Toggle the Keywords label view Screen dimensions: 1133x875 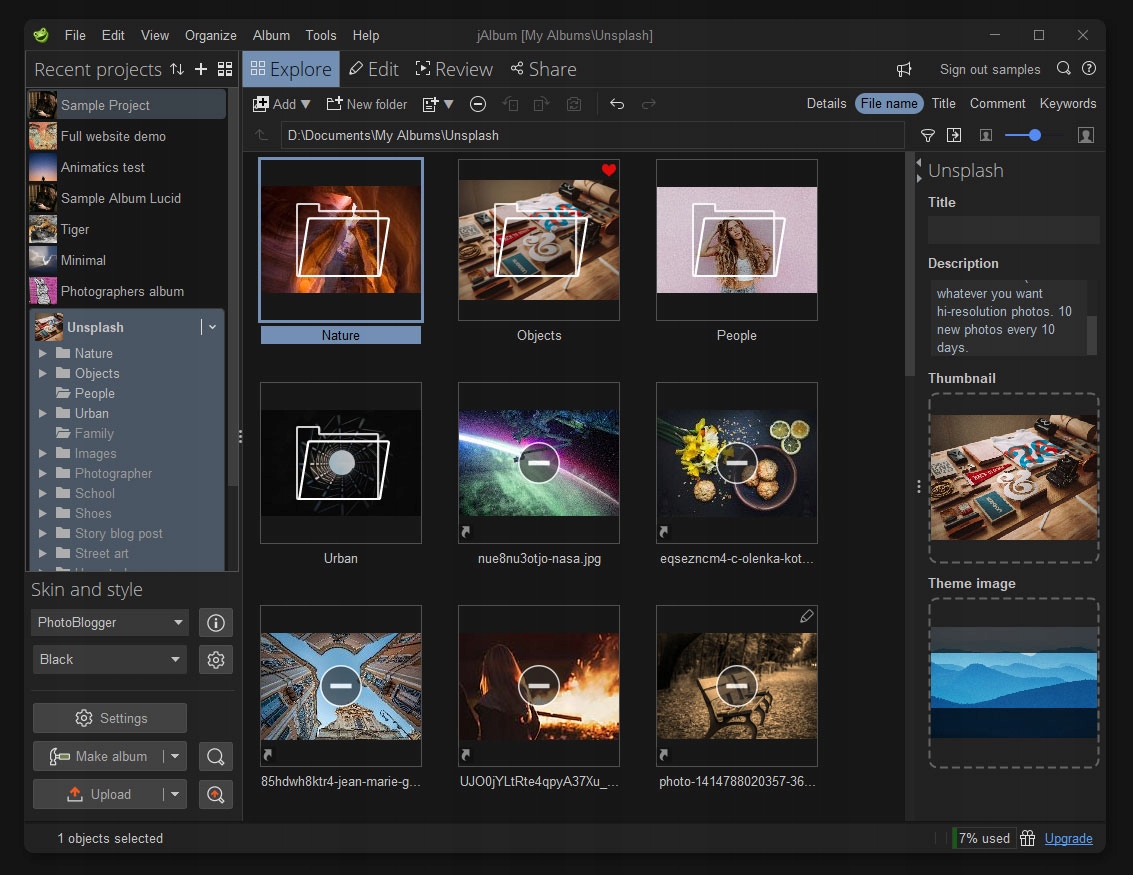click(x=1067, y=103)
